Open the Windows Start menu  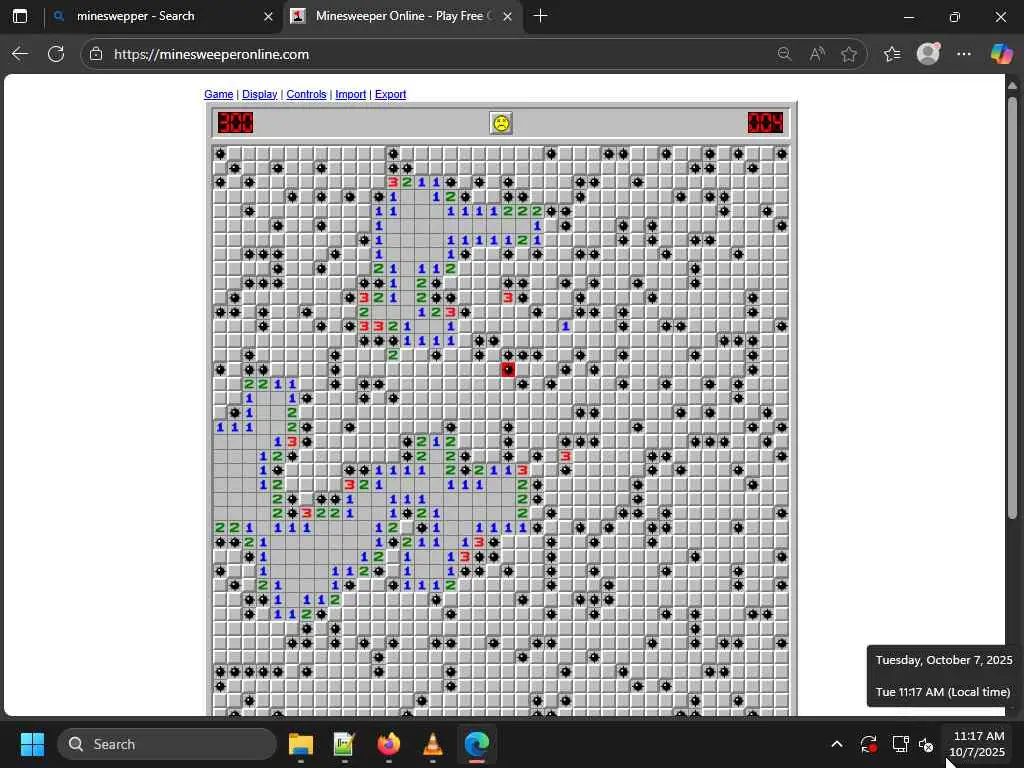pos(32,744)
